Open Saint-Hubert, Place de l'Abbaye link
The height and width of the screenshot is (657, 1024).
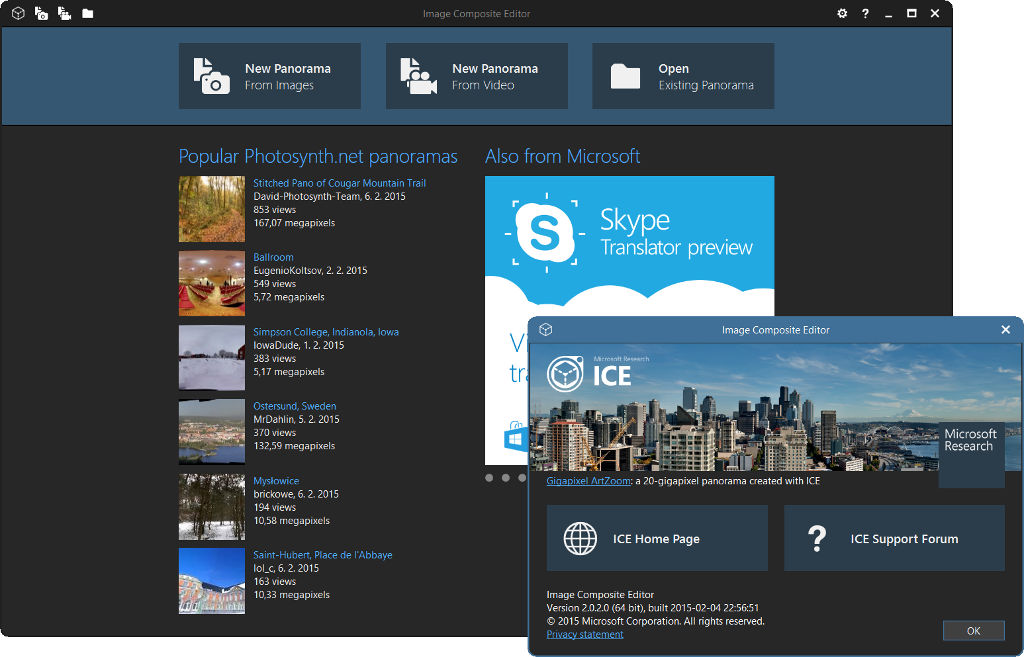[x=323, y=555]
